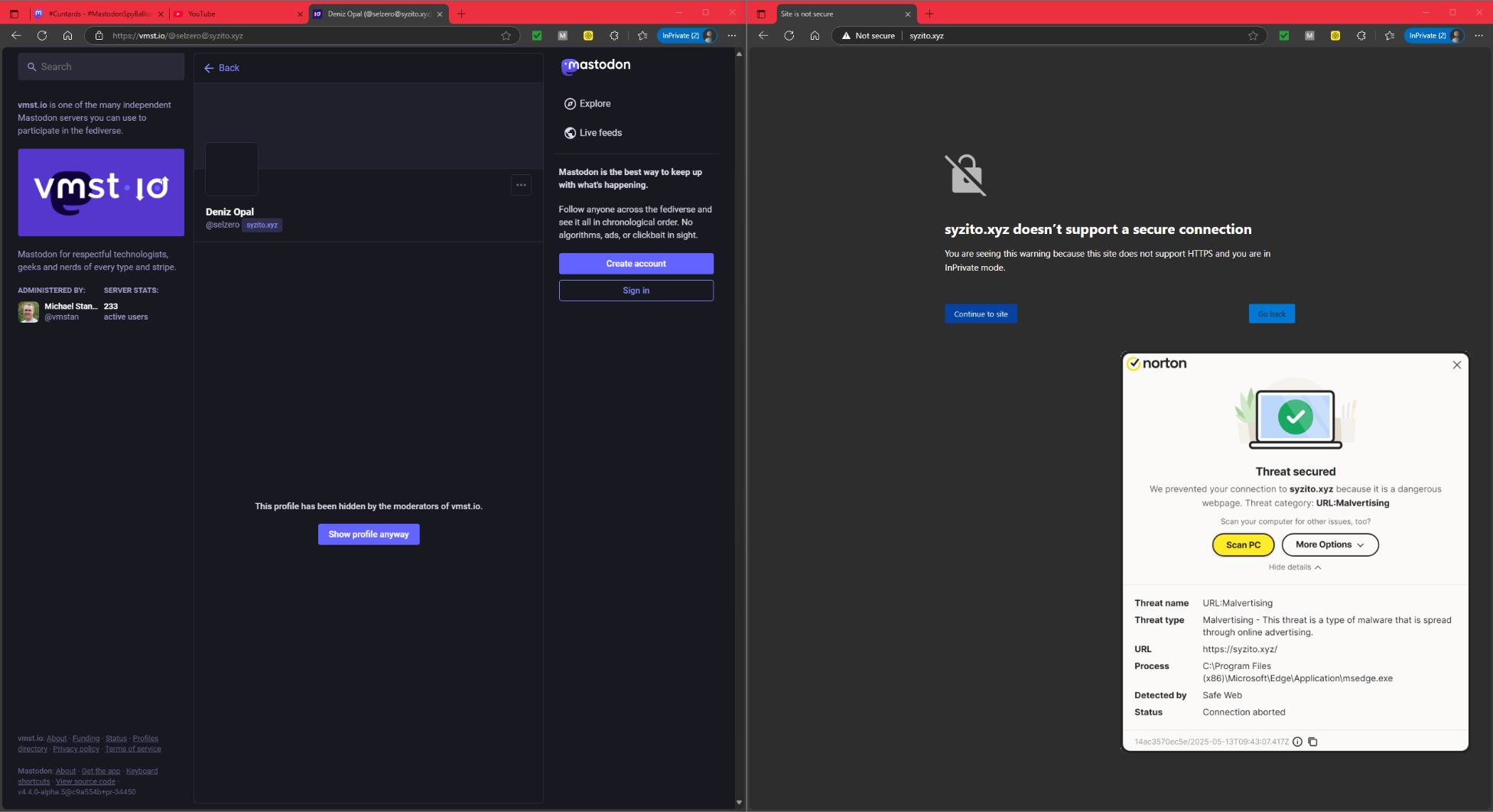Open View source code footer link
Image resolution: width=1493 pixels, height=812 pixels.
[x=86, y=782]
